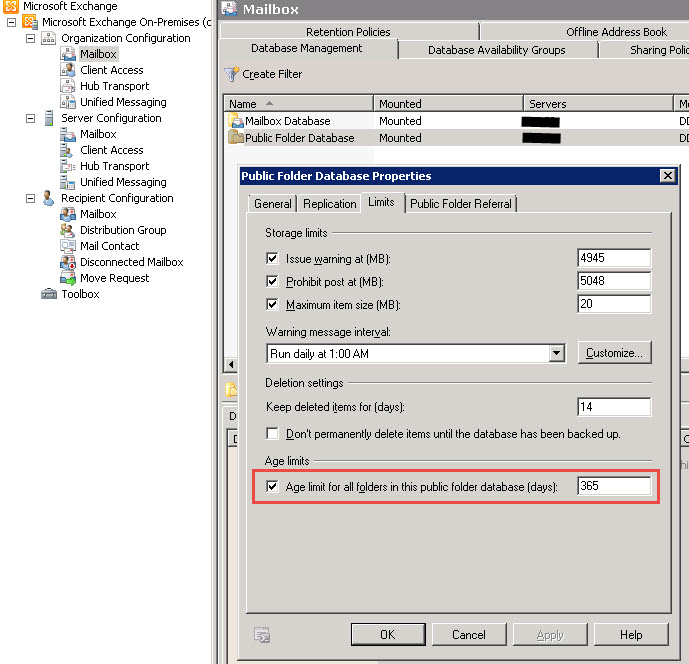Click the Create Filter link
Screen dimensions: 689x664
coord(272,74)
